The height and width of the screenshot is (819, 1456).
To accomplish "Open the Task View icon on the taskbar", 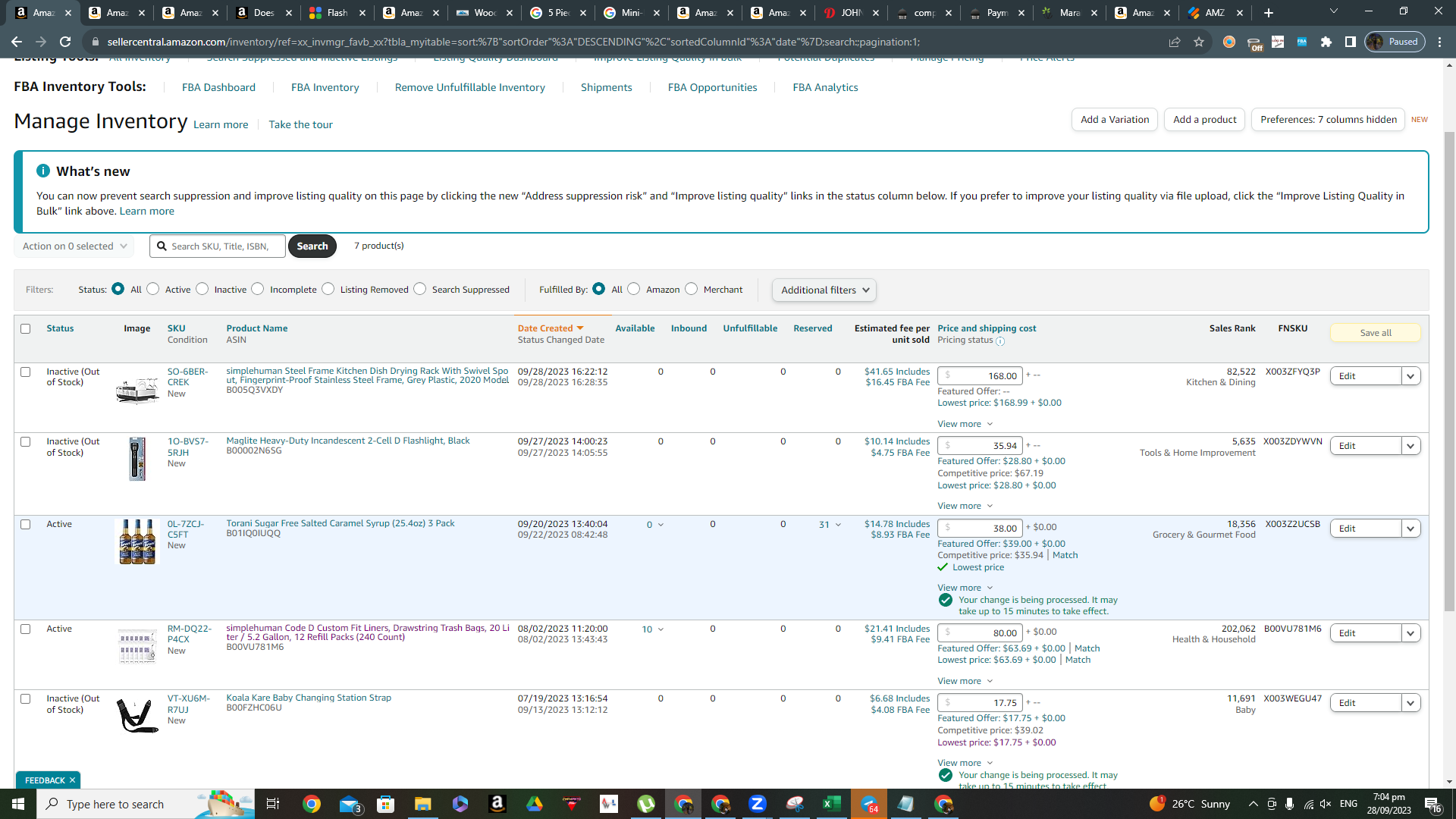I will click(273, 804).
